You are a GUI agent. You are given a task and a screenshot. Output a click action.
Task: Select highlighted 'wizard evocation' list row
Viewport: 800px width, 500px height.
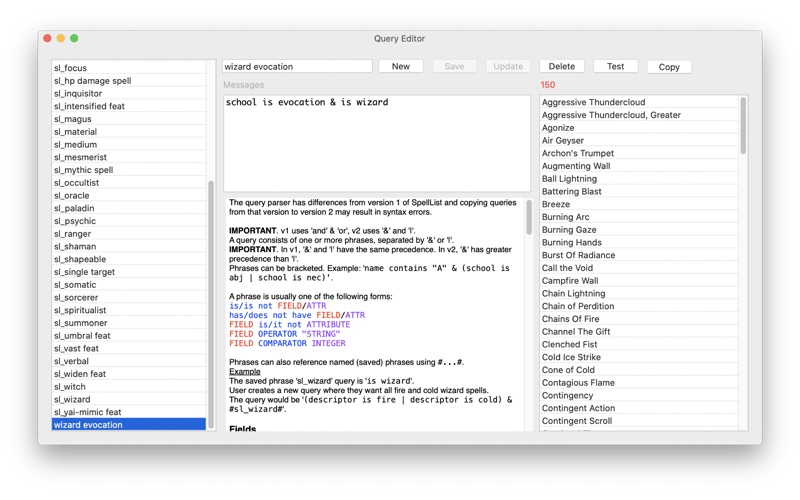tap(129, 424)
